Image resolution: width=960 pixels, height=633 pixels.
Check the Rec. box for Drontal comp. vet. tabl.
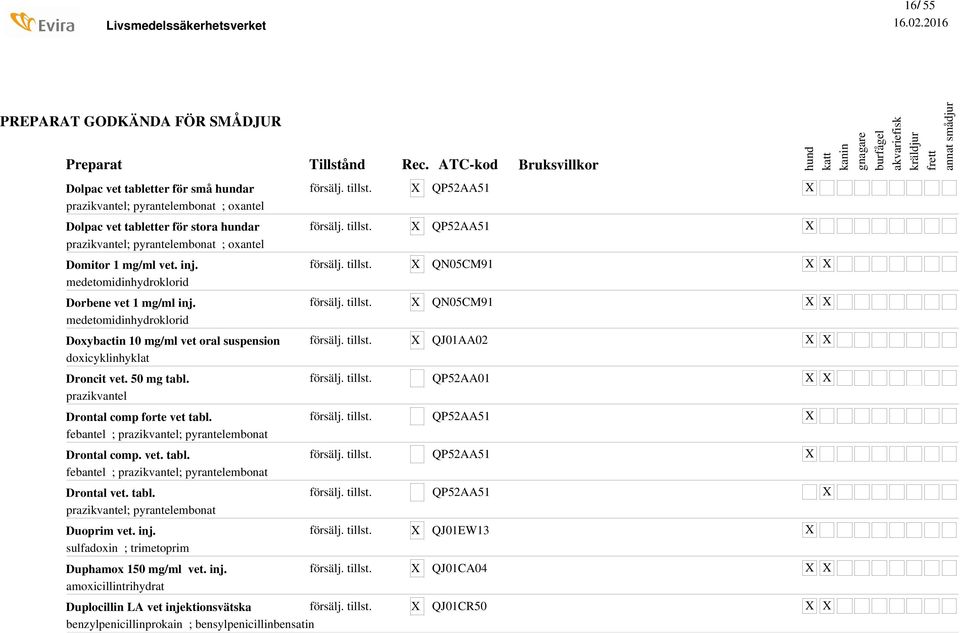pyautogui.click(x=416, y=454)
